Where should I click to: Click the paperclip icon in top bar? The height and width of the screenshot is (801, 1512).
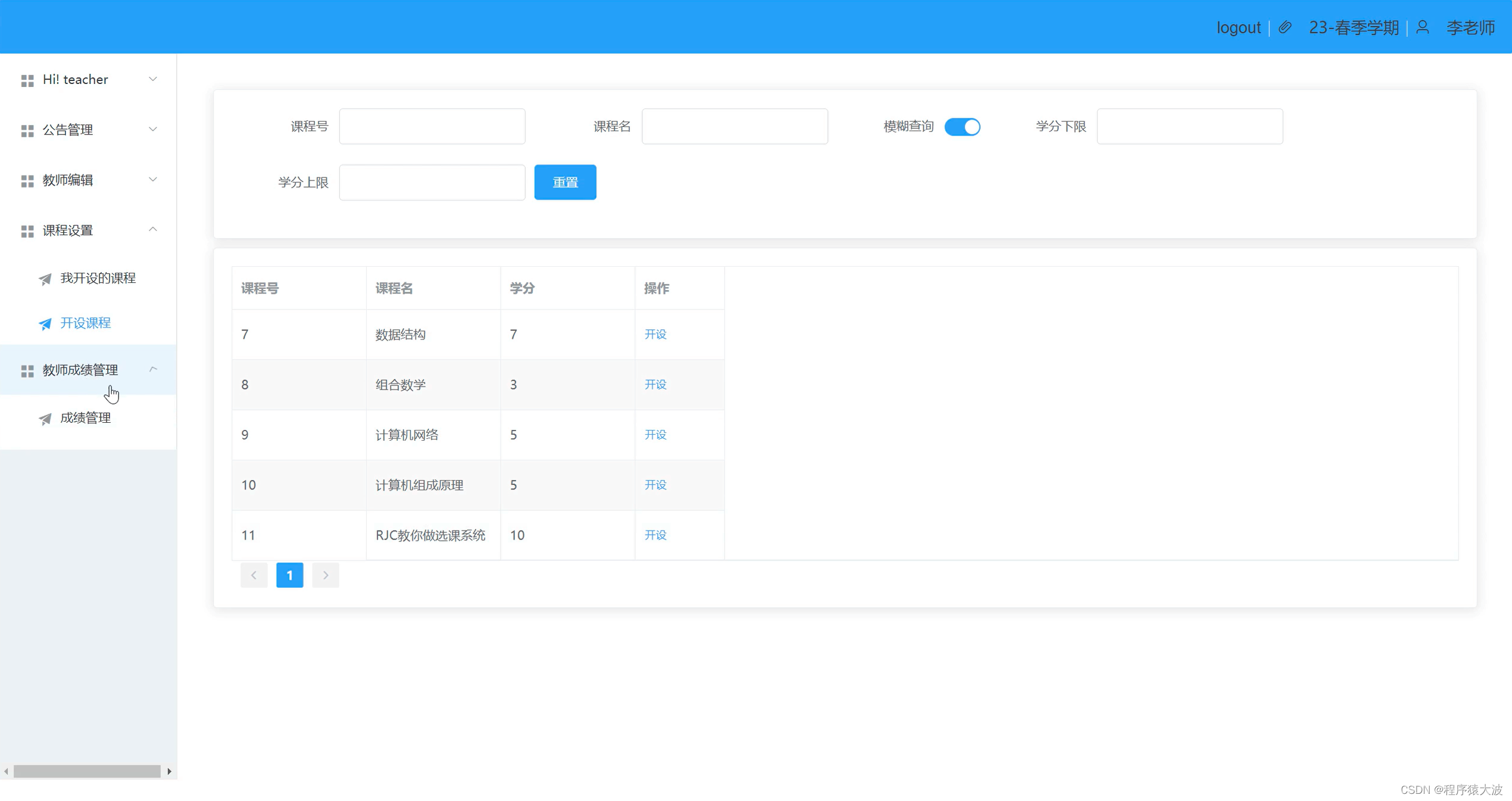click(1285, 27)
